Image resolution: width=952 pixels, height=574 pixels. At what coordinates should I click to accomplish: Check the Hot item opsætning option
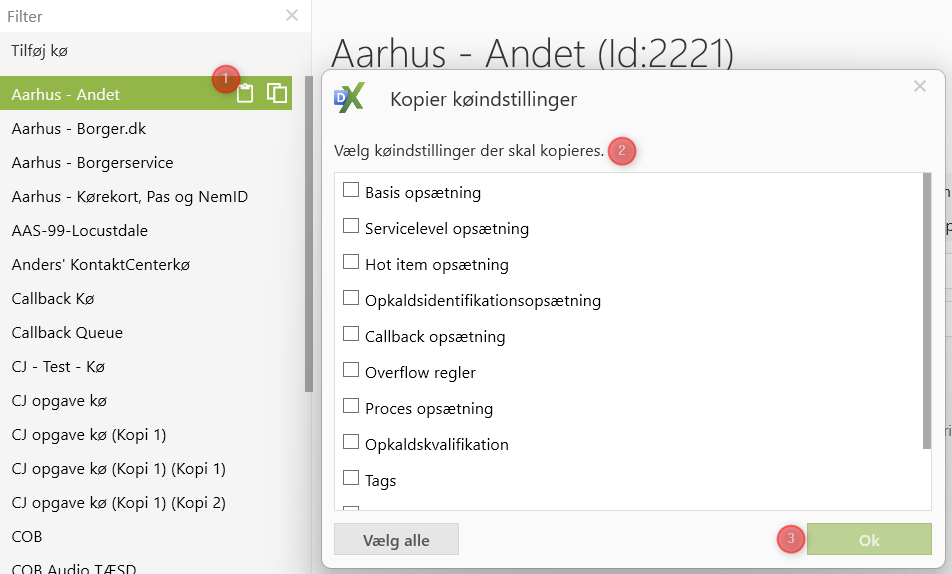(351, 263)
